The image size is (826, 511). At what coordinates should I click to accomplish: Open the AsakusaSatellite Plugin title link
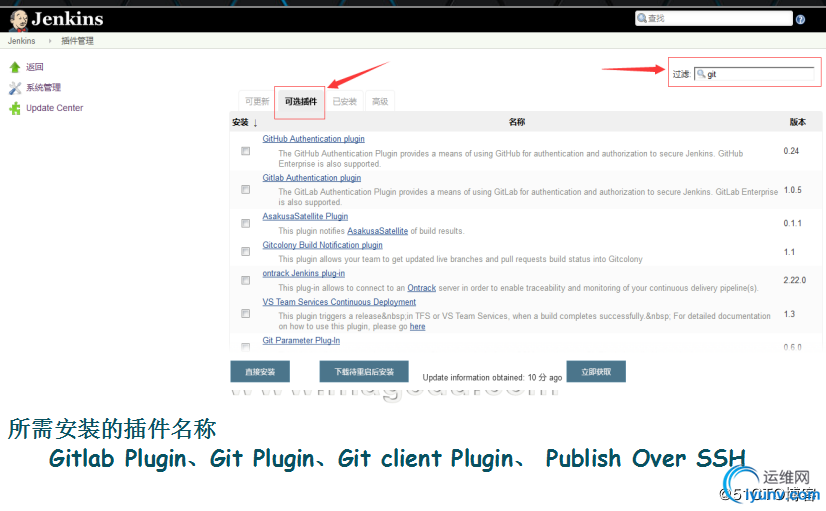point(305,216)
